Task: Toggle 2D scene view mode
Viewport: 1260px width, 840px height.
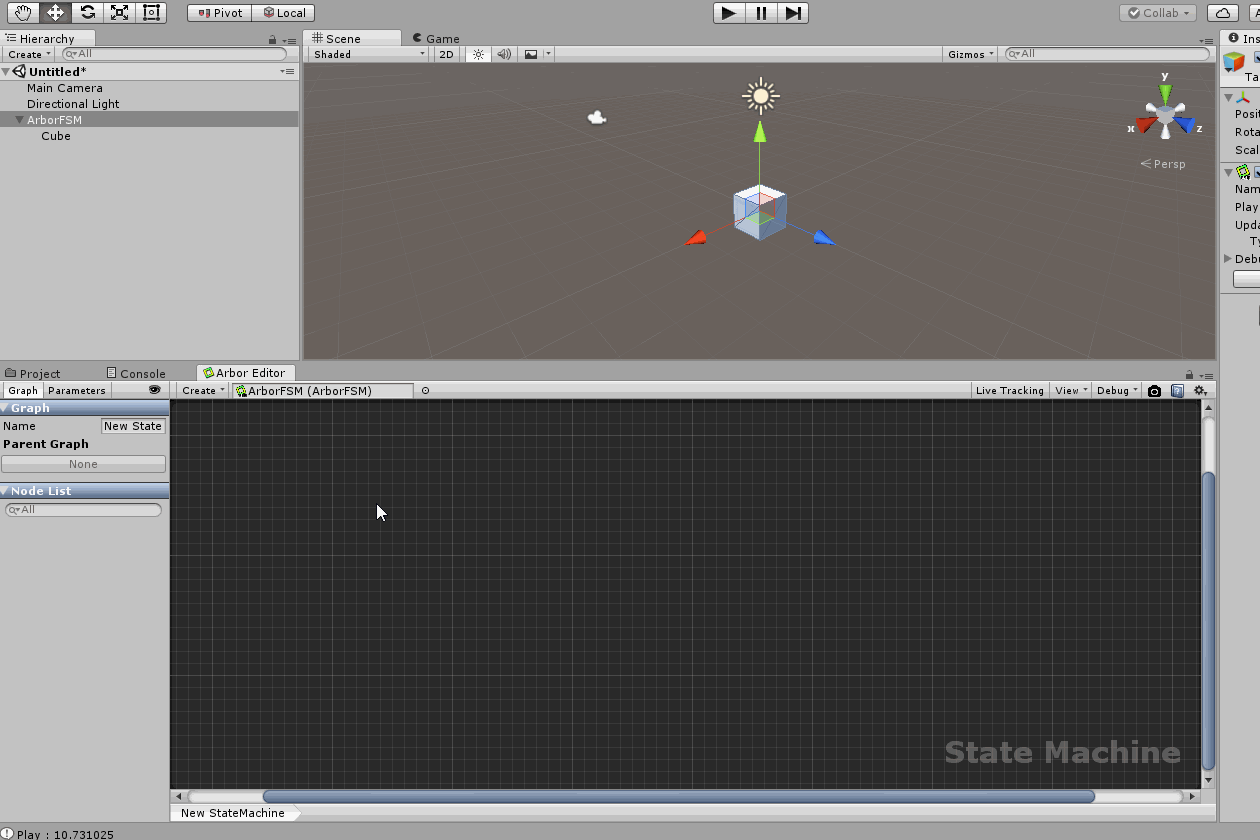Action: pyautogui.click(x=447, y=54)
